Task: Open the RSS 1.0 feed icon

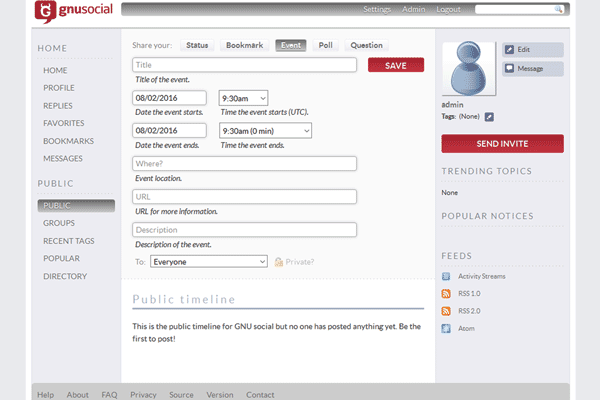Action: click(447, 294)
